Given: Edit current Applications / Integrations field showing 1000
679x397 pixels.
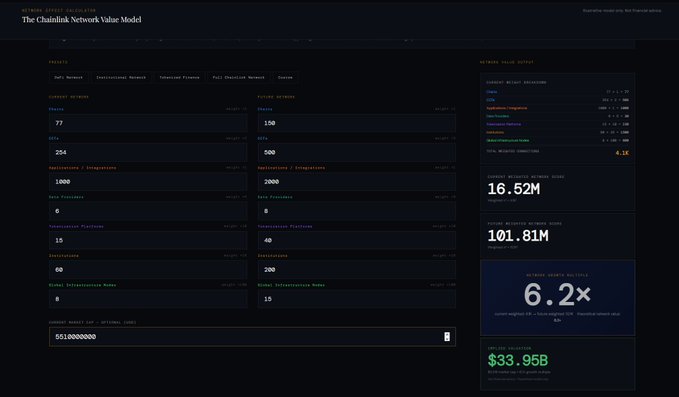Looking at the screenshot, I should pyautogui.click(x=148, y=182).
